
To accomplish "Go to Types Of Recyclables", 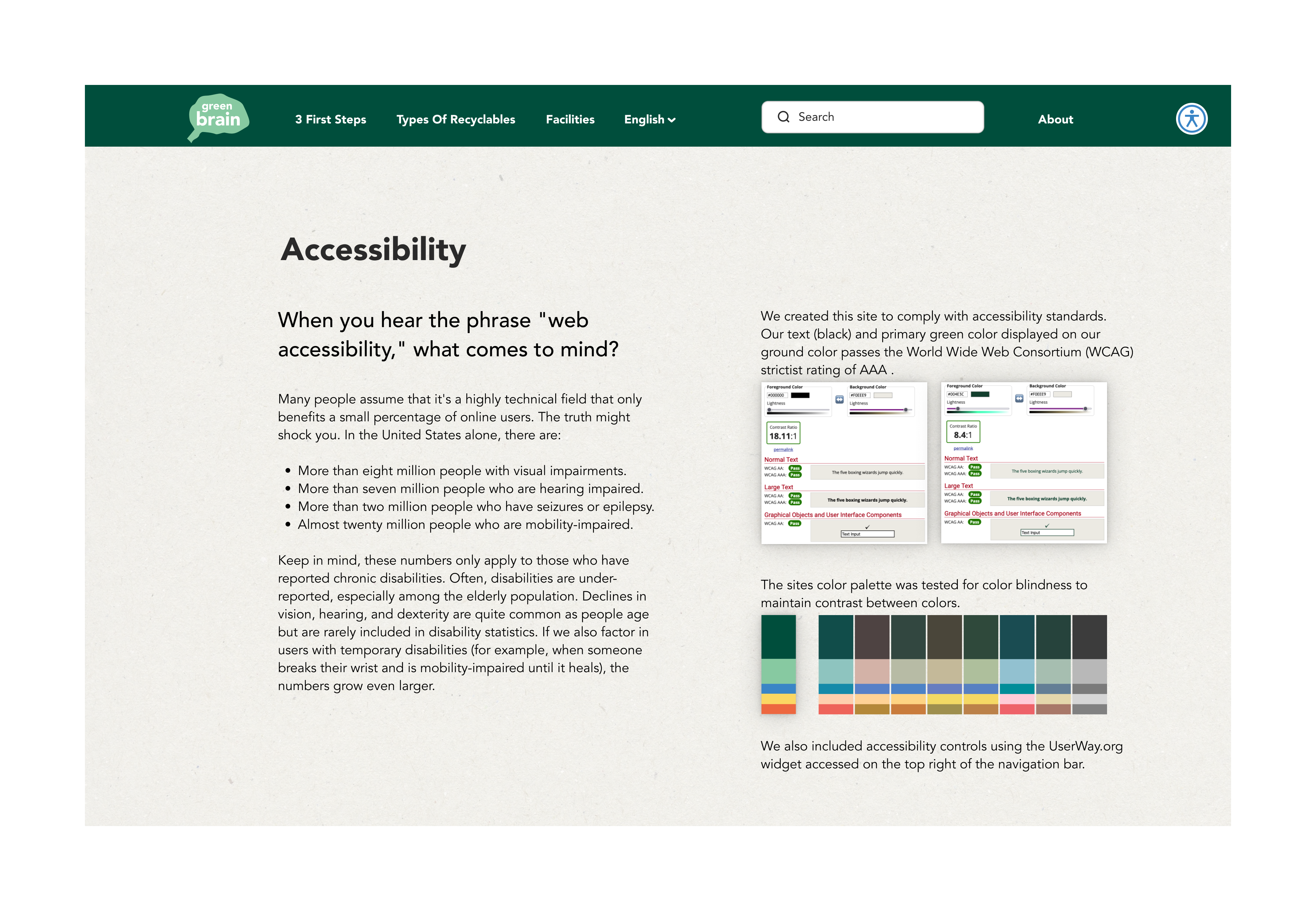I will tap(455, 119).
